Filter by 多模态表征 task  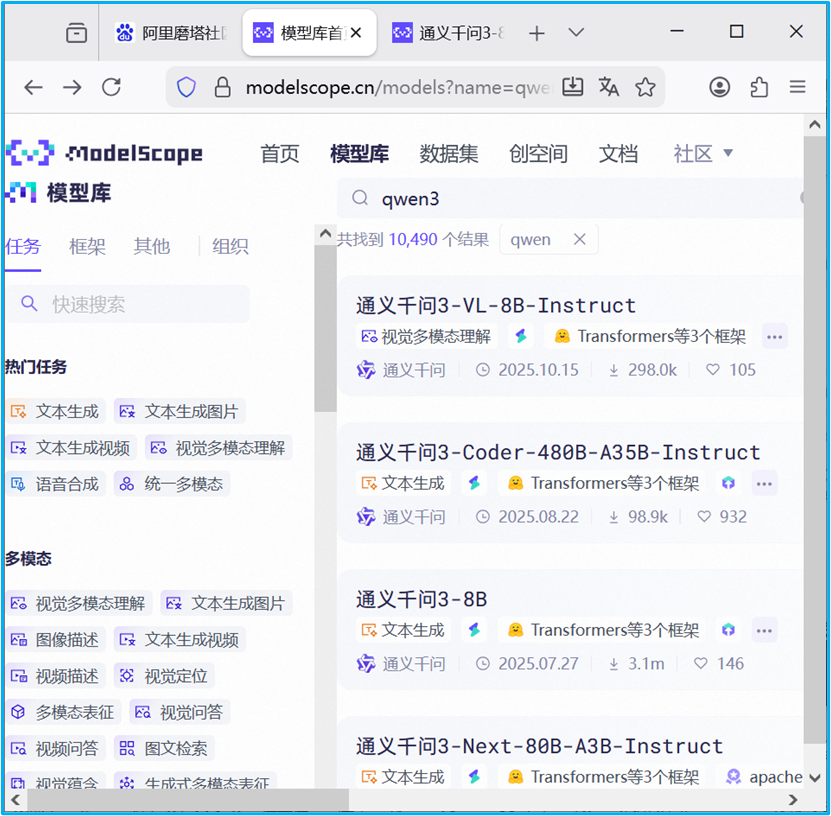coord(64,712)
